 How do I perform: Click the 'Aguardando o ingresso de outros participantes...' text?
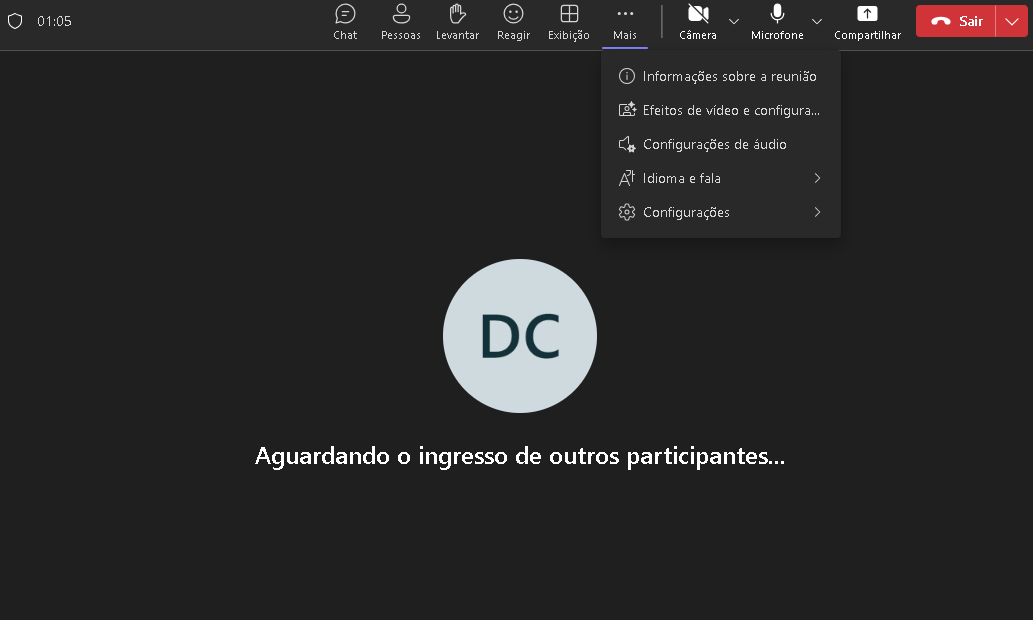(x=520, y=456)
